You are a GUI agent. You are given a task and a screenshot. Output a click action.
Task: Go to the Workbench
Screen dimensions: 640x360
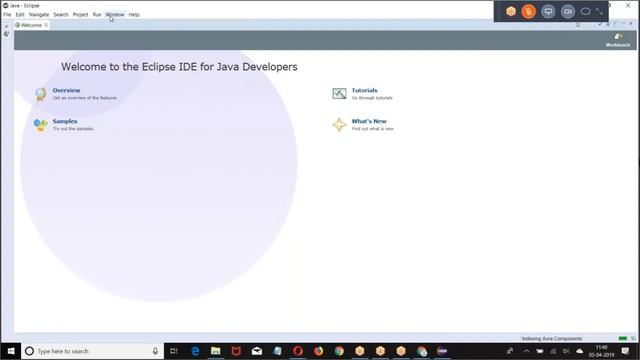click(x=618, y=40)
